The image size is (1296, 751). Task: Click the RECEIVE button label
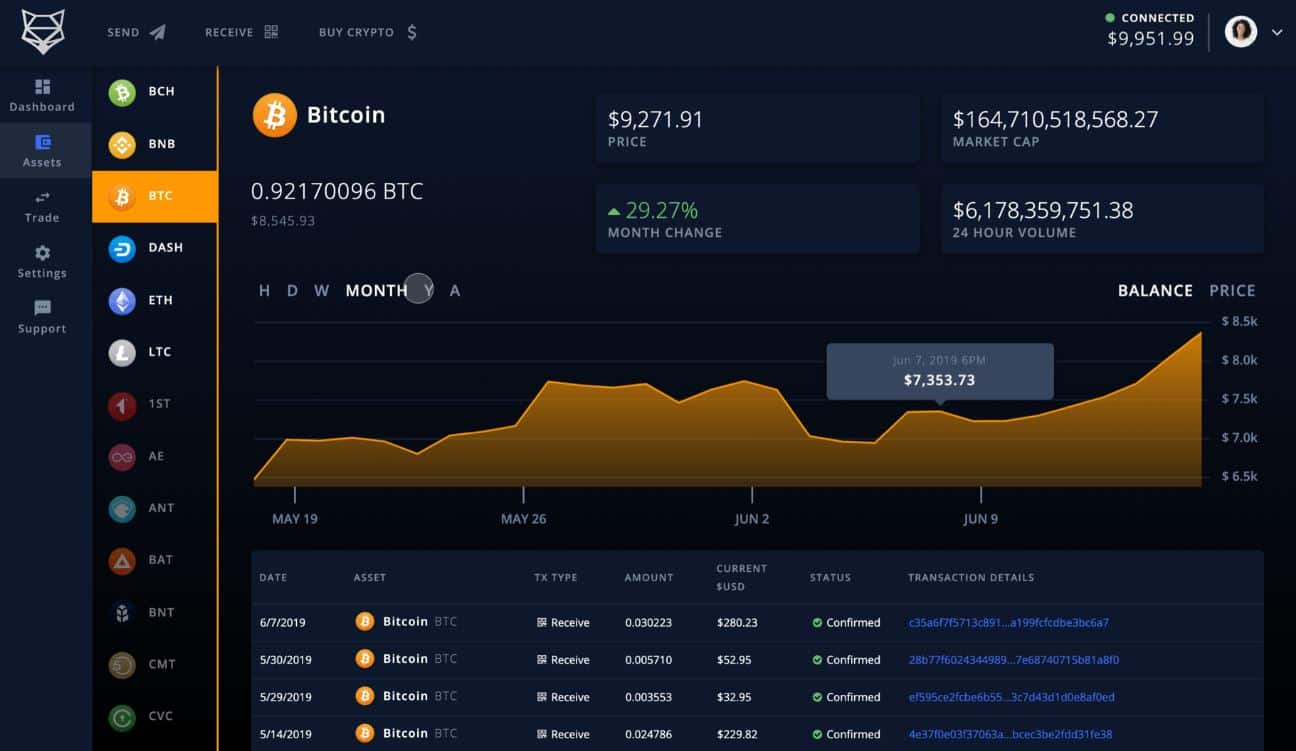tap(229, 33)
